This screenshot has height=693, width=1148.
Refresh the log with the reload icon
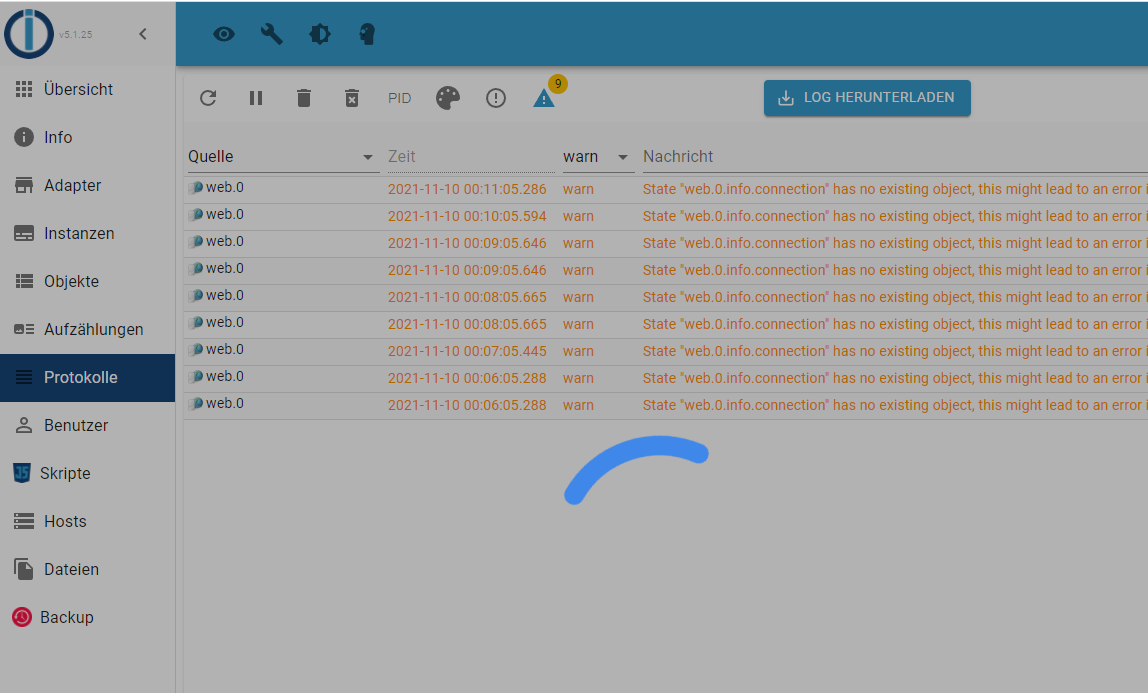[208, 98]
